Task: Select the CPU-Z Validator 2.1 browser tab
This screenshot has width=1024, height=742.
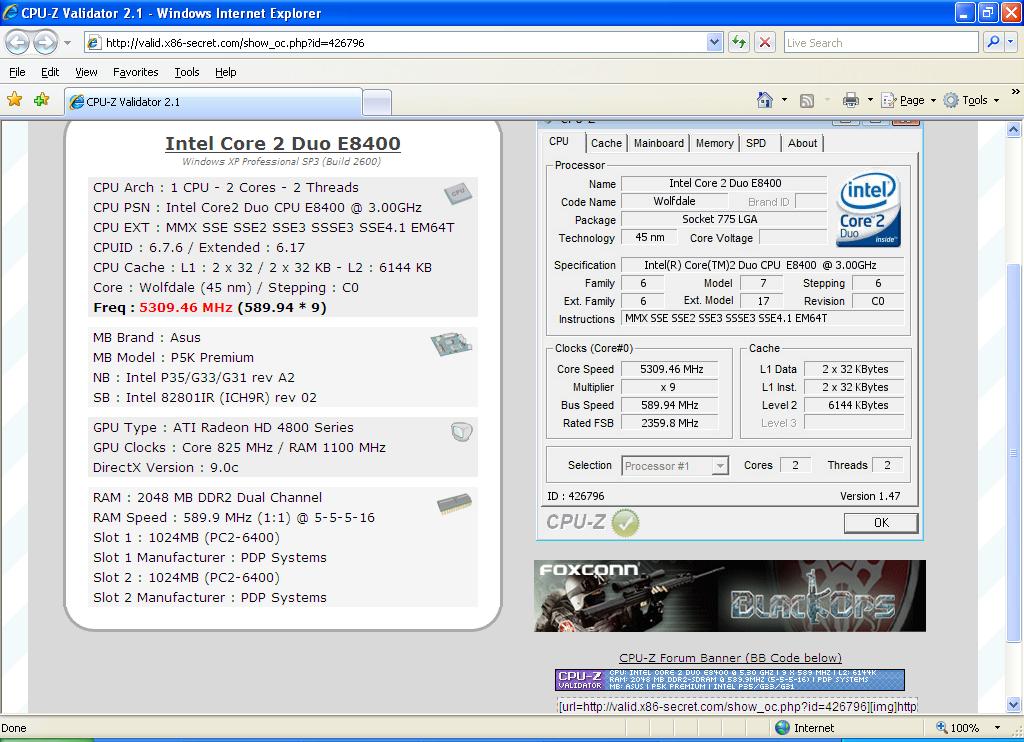Action: pyautogui.click(x=213, y=102)
